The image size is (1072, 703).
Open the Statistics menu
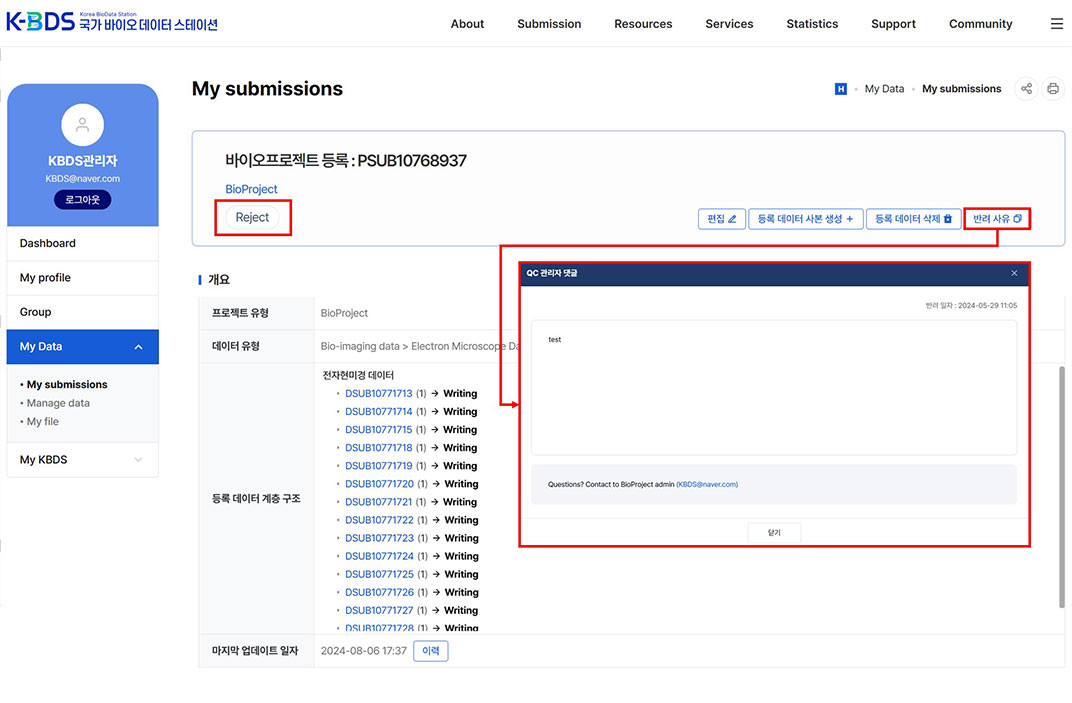[811, 24]
